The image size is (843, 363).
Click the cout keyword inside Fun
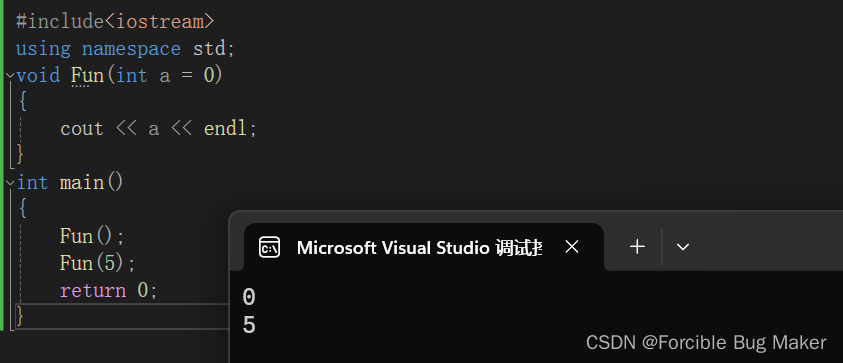pos(81,129)
